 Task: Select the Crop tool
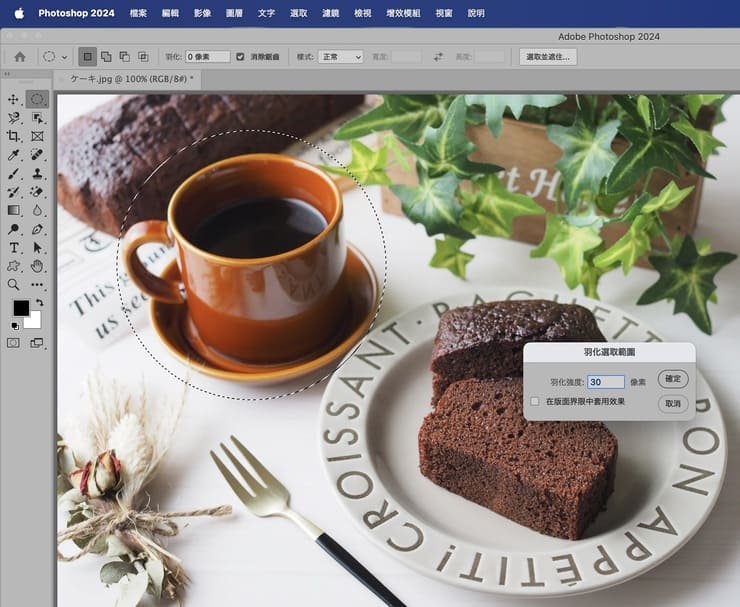pos(13,136)
